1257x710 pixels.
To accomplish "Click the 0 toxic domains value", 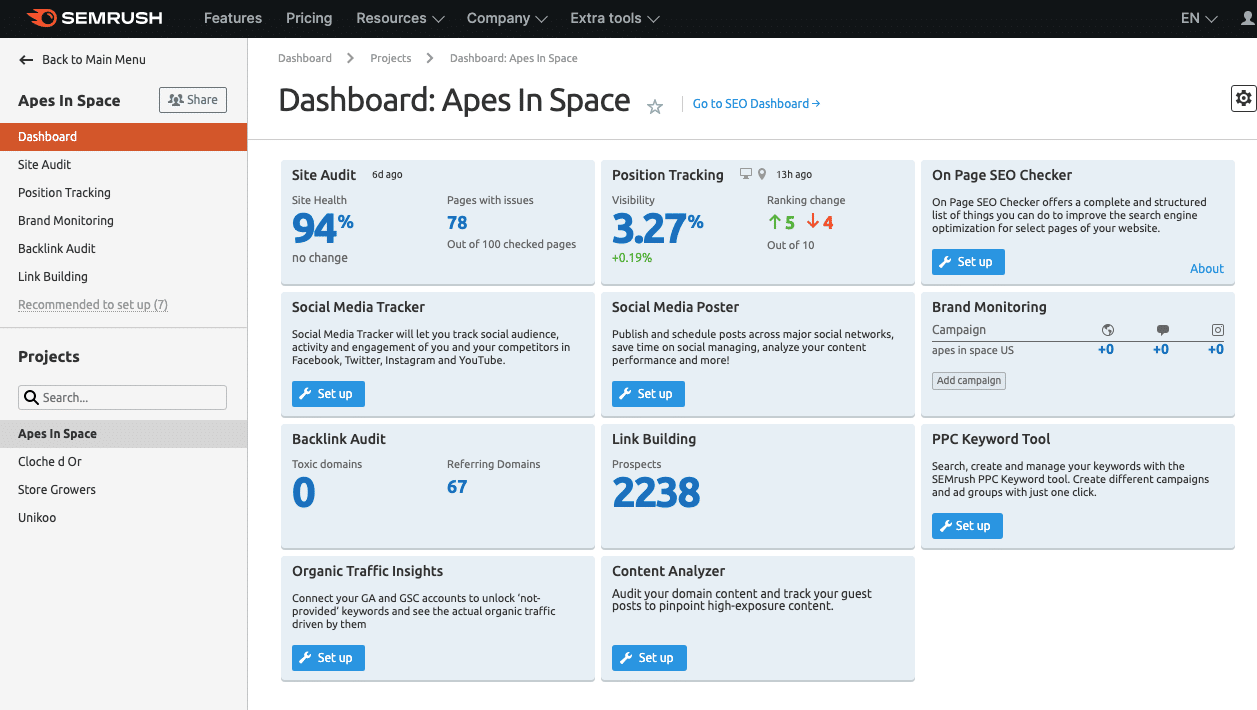I will (x=304, y=493).
